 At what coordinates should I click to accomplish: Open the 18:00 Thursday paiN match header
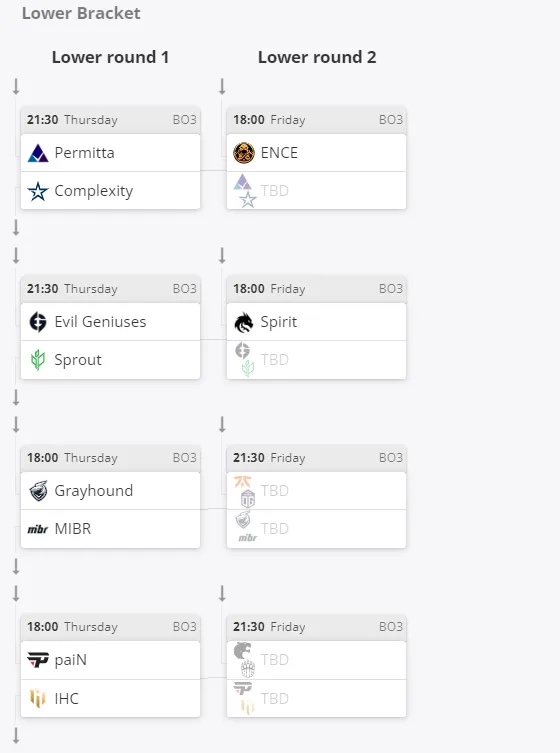coord(110,627)
